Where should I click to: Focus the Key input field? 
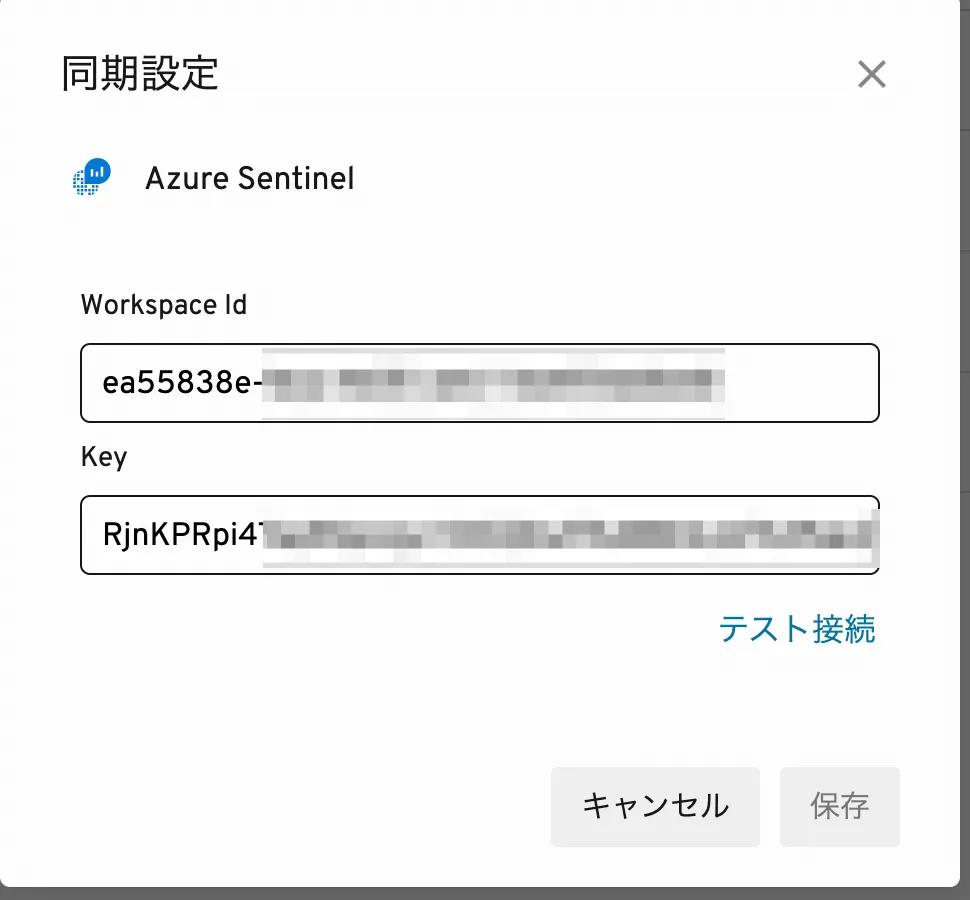(479, 535)
